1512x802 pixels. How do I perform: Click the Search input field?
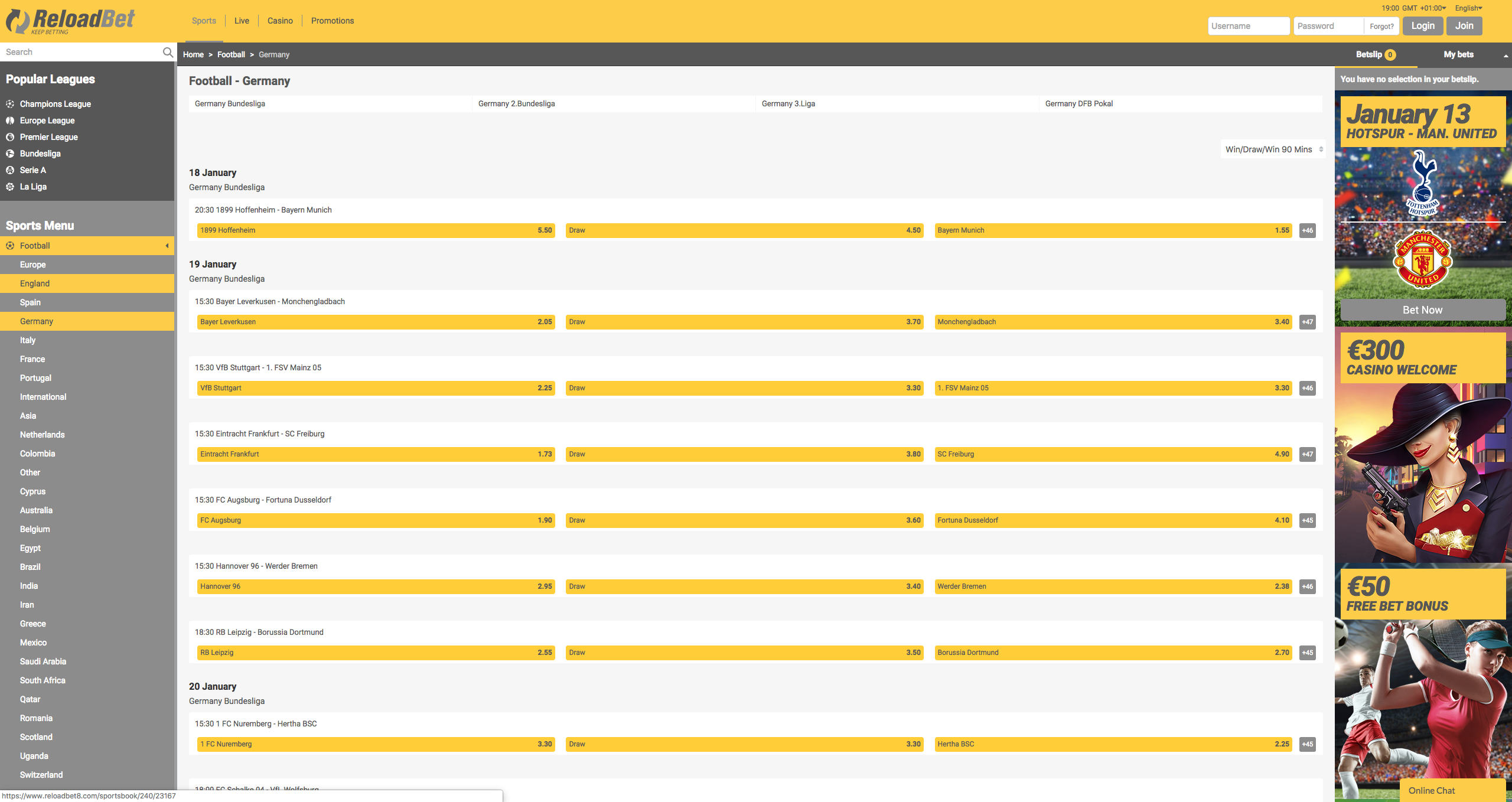click(x=80, y=52)
